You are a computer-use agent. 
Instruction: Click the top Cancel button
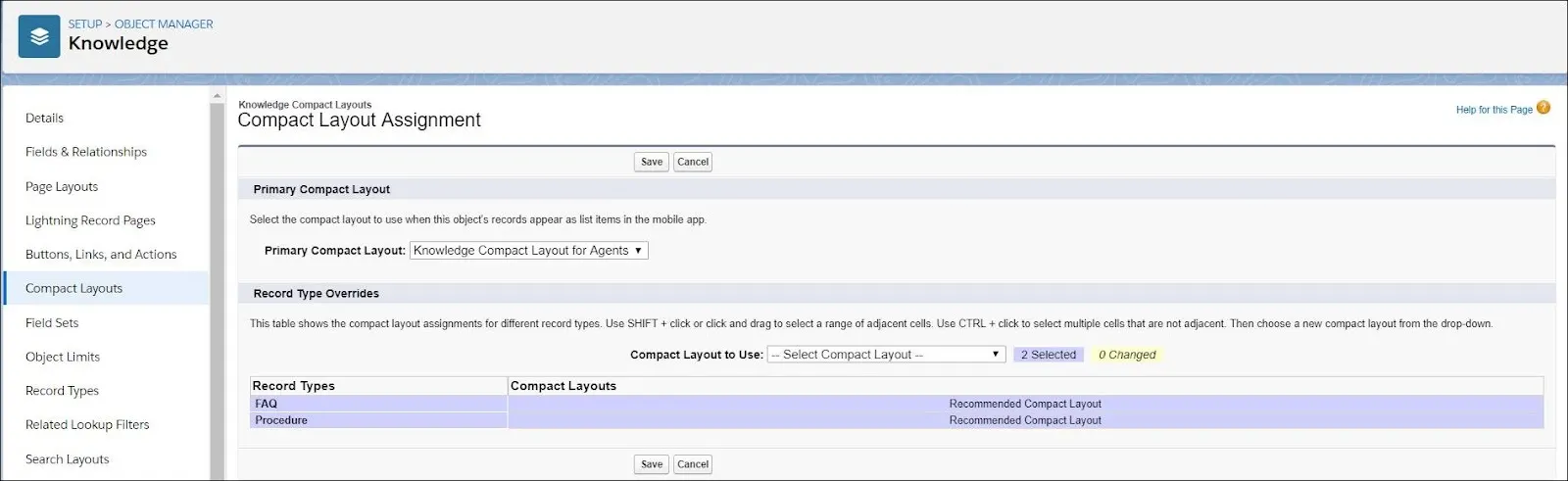[693, 162]
